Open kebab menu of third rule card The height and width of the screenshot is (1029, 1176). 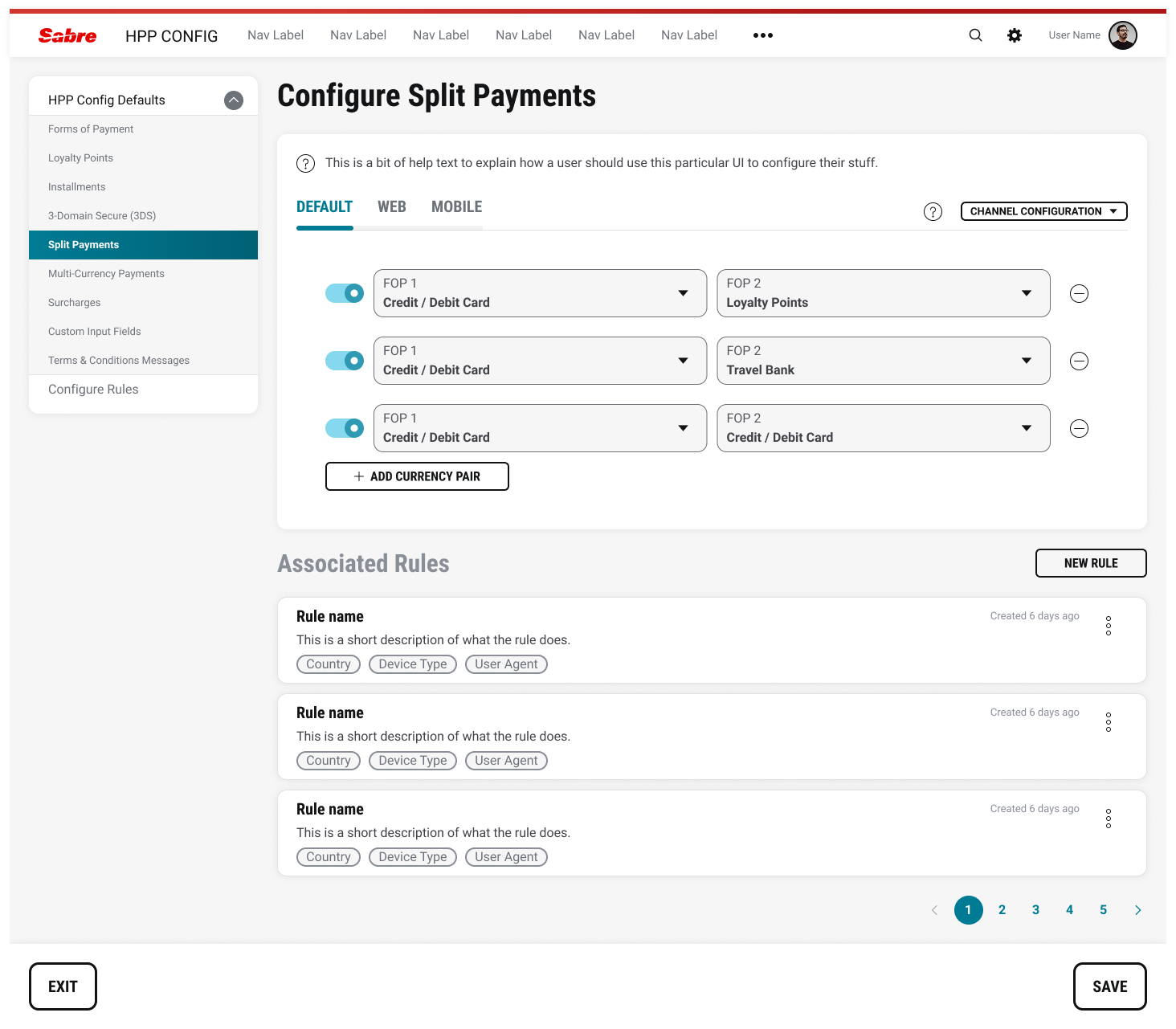coord(1109,819)
